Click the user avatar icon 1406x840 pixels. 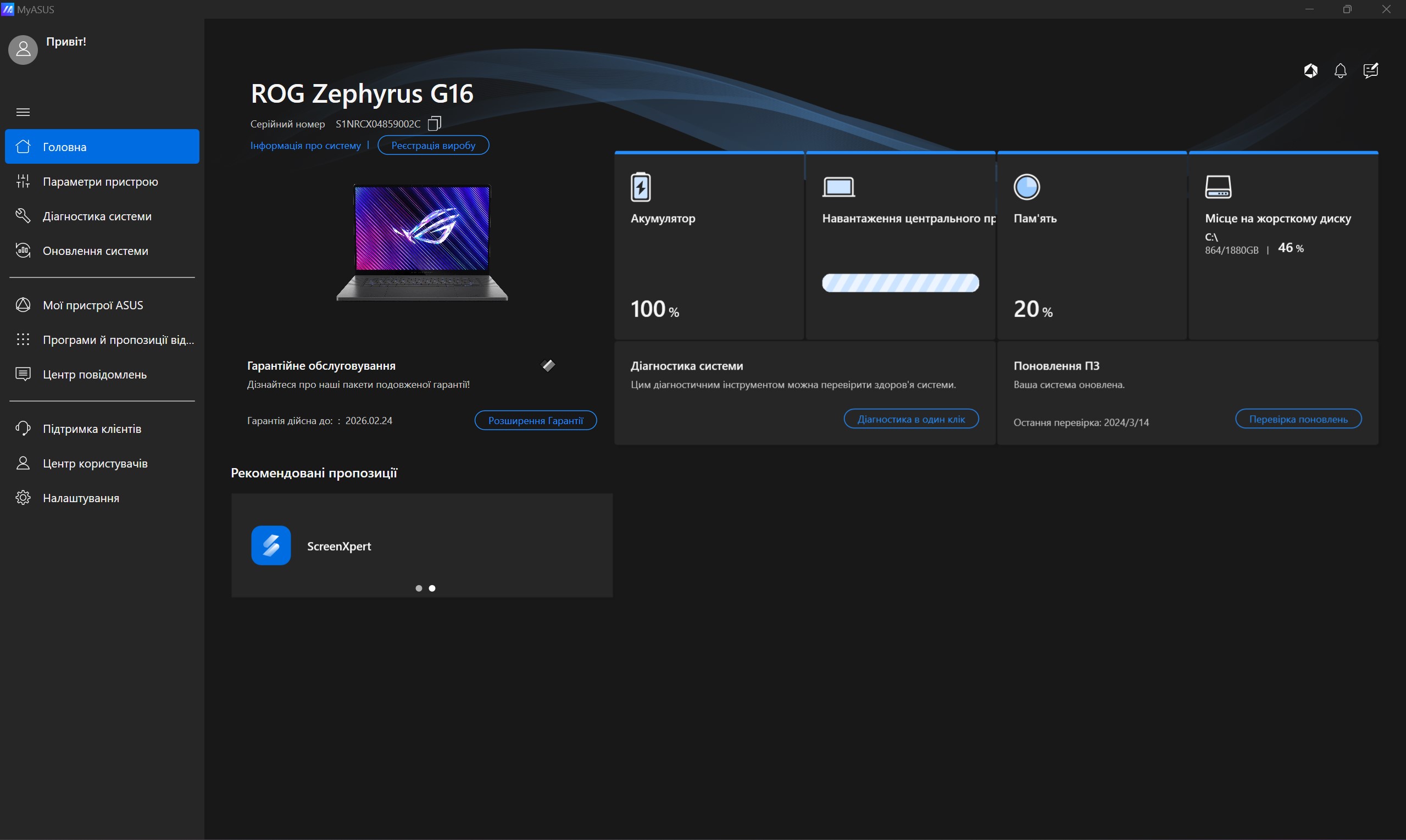point(23,50)
